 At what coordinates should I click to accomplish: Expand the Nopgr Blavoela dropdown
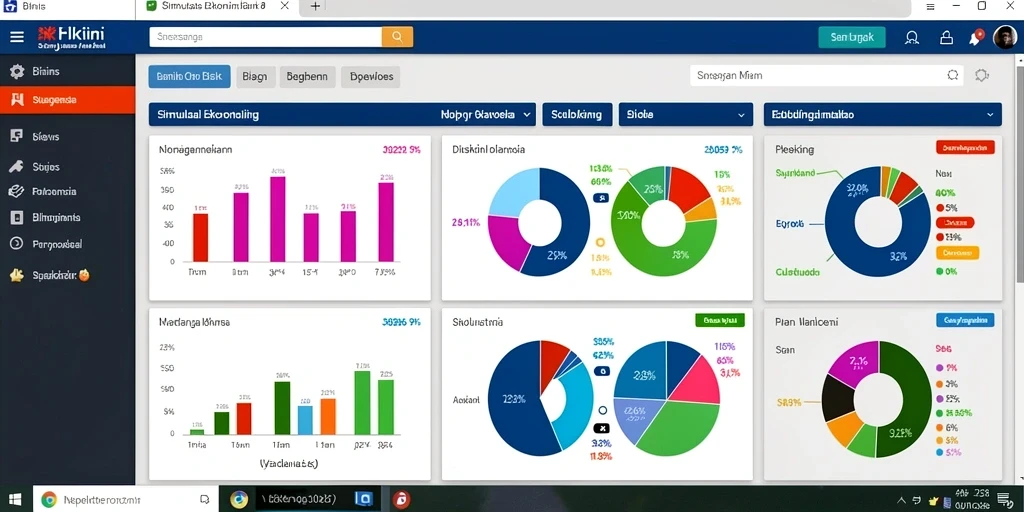[x=487, y=114]
